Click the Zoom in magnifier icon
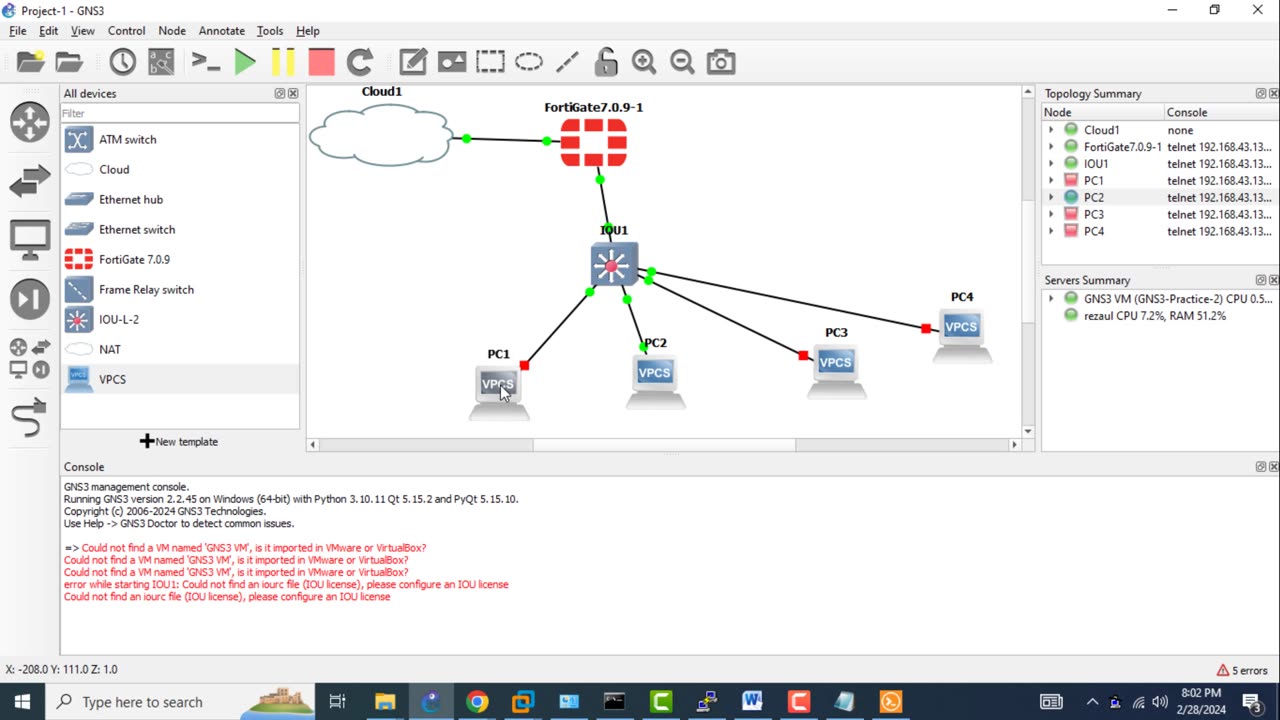The width and height of the screenshot is (1280, 720). (x=644, y=62)
